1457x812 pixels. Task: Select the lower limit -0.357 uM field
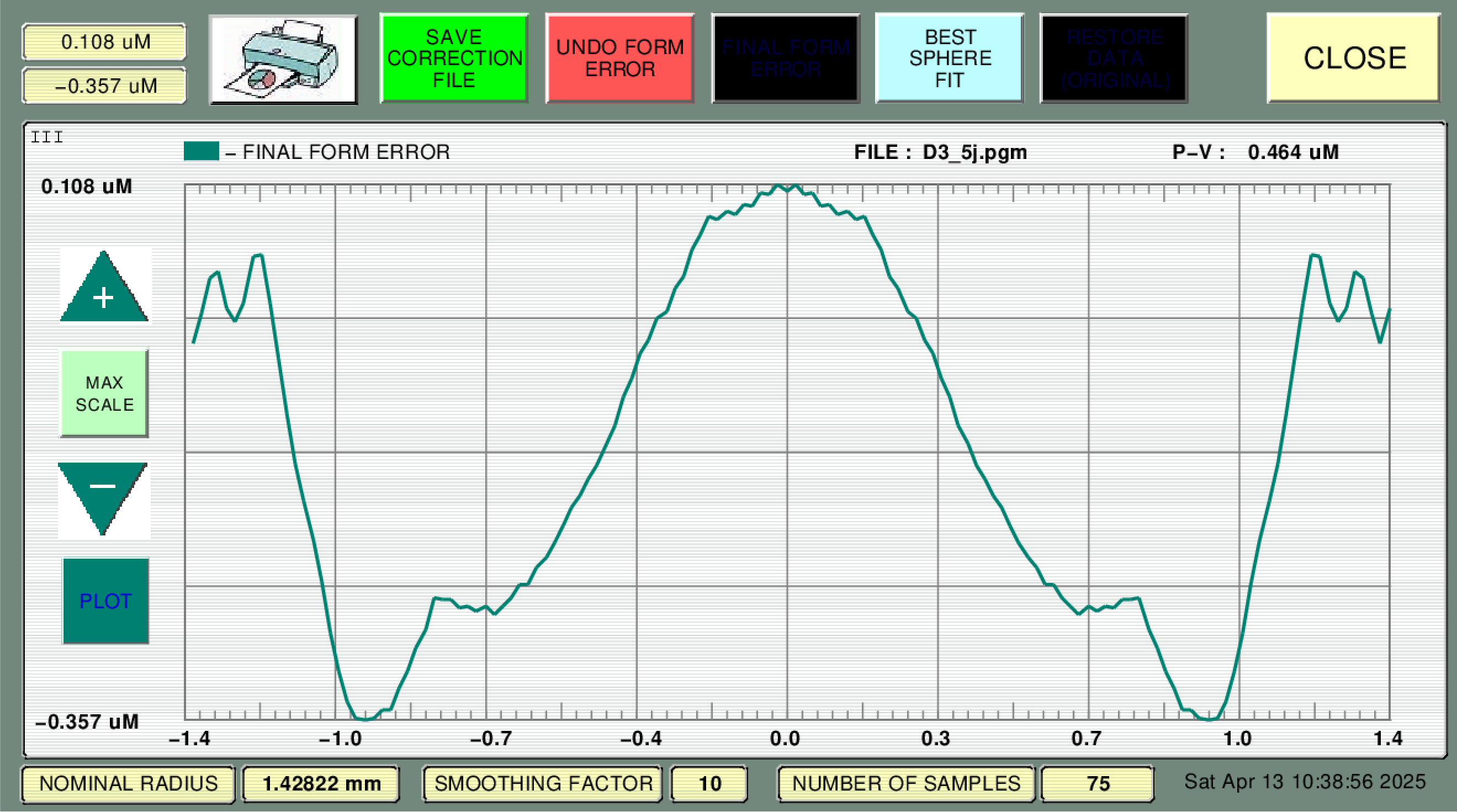(105, 86)
